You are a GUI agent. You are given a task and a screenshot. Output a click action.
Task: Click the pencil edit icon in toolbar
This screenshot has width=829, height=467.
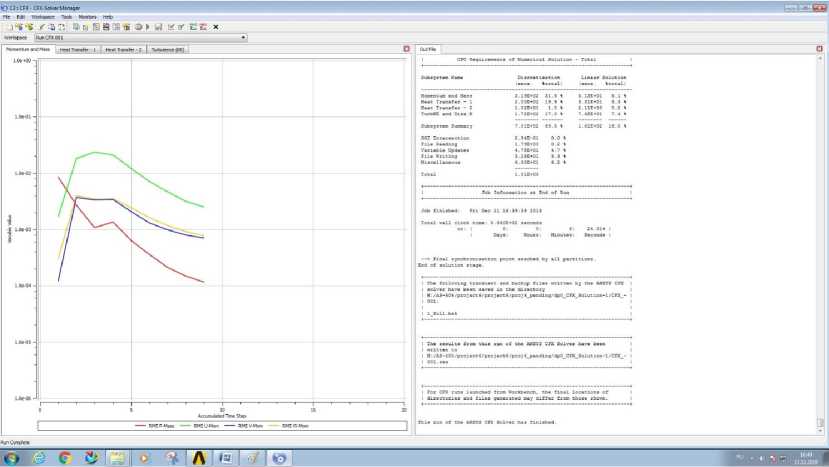click(42, 27)
